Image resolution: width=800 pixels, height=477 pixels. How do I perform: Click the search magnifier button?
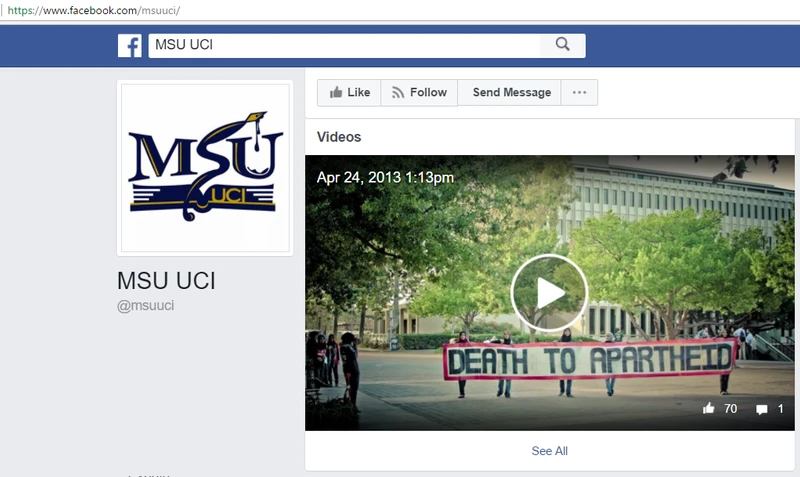563,45
